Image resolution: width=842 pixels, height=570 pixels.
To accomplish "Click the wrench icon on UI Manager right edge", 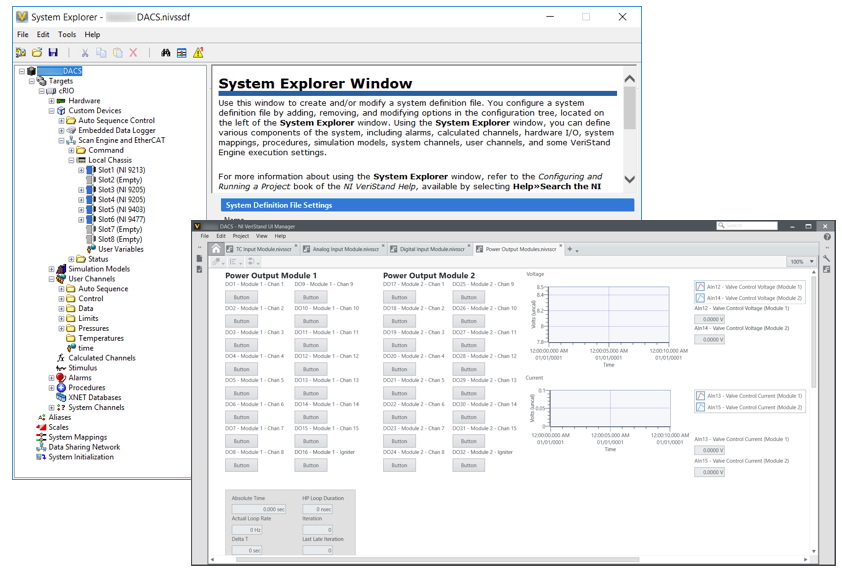I will point(826,259).
